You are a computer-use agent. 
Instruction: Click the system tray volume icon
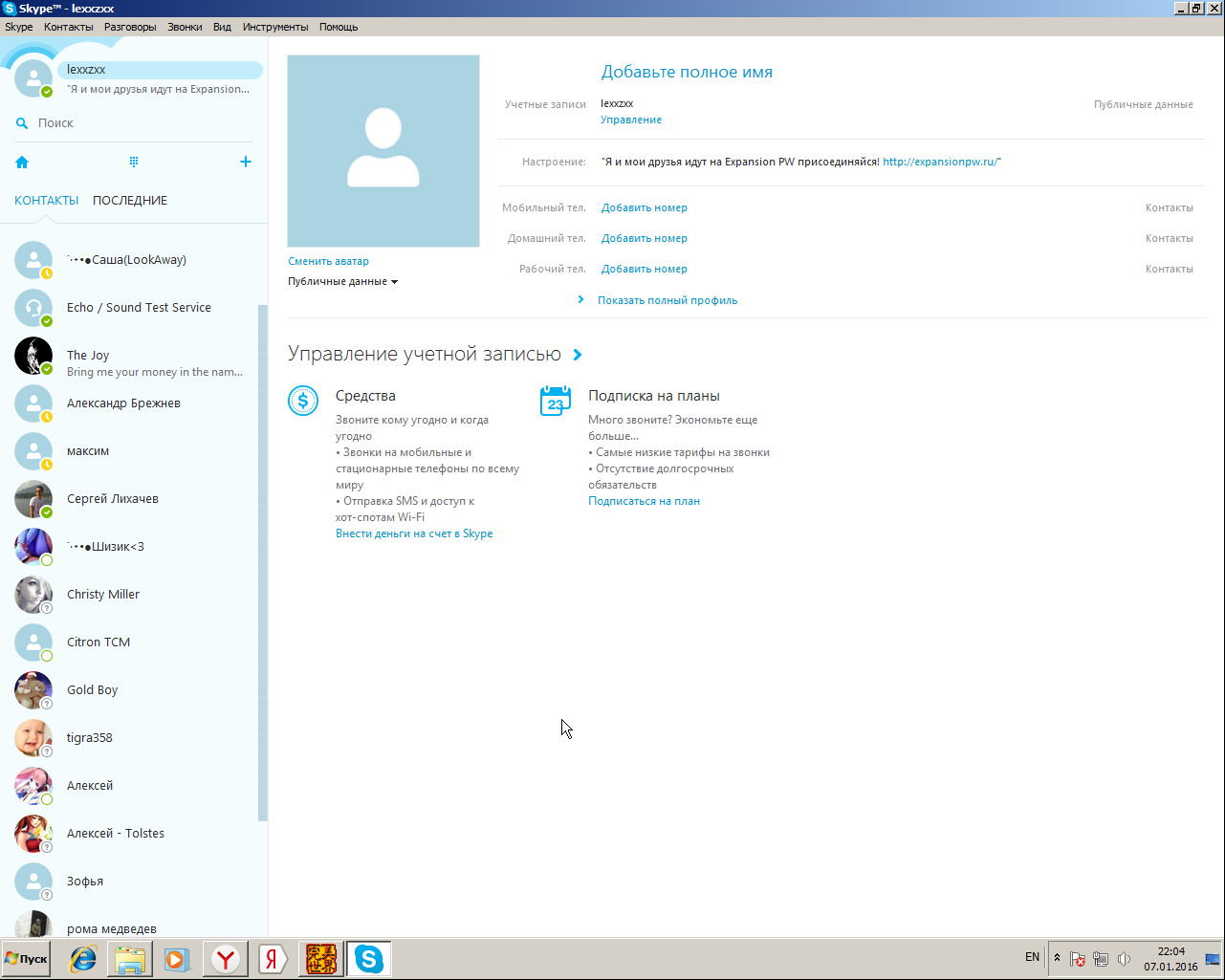coord(1124,958)
